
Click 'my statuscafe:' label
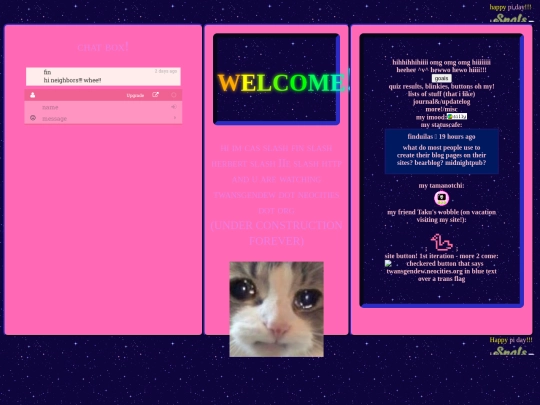tap(442, 125)
